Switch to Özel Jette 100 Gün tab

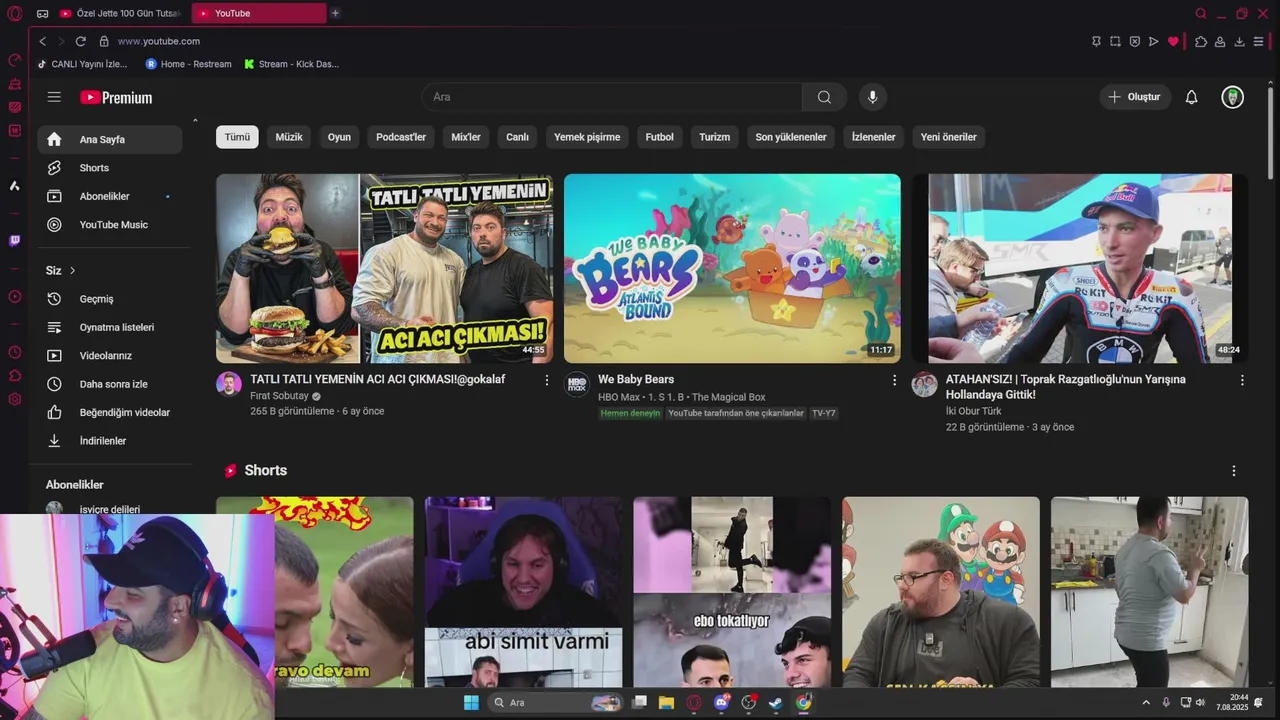click(x=120, y=13)
